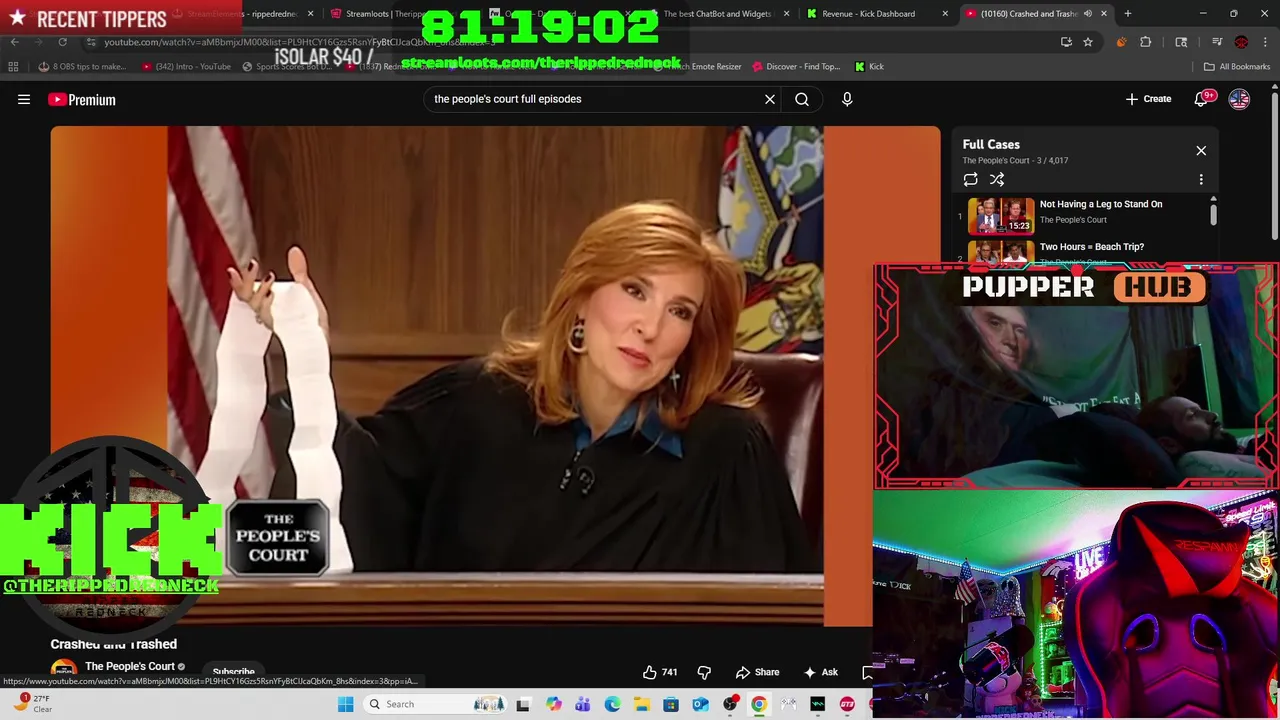Open Microsoft Teams from taskbar
Viewport: 1280px width, 720px height.
tap(582, 704)
